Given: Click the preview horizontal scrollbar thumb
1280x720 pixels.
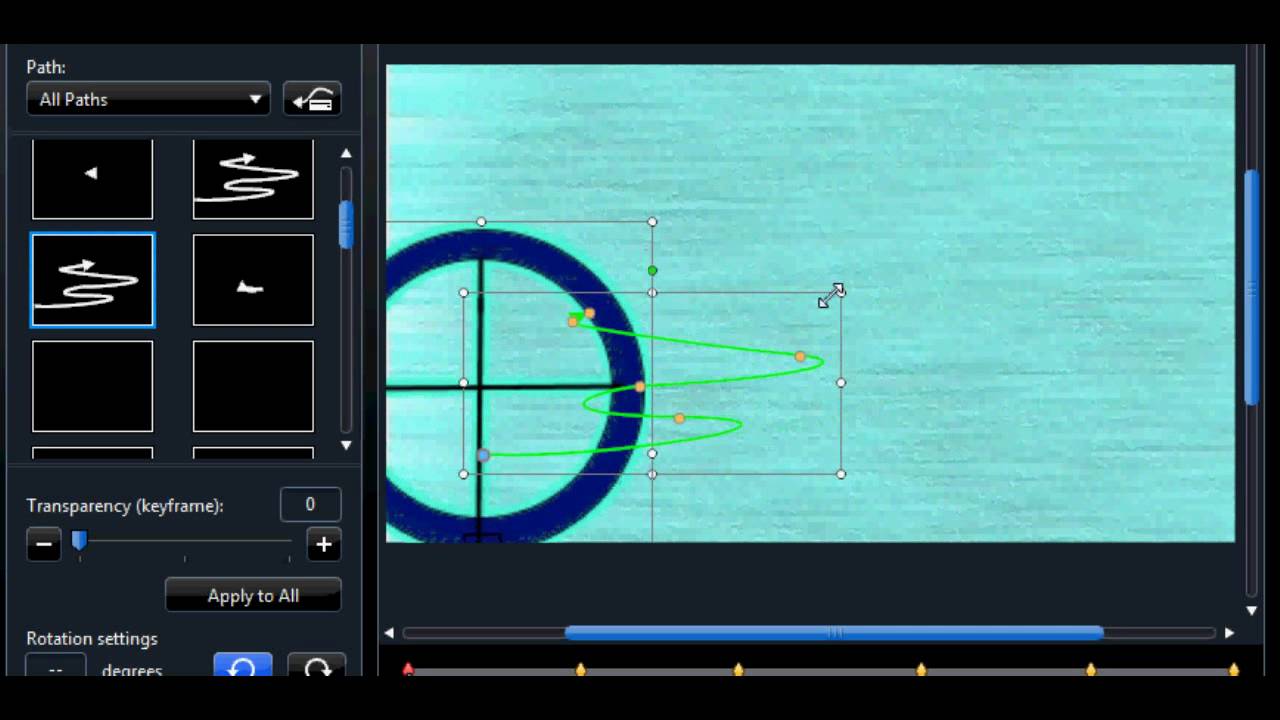Looking at the screenshot, I should [834, 632].
